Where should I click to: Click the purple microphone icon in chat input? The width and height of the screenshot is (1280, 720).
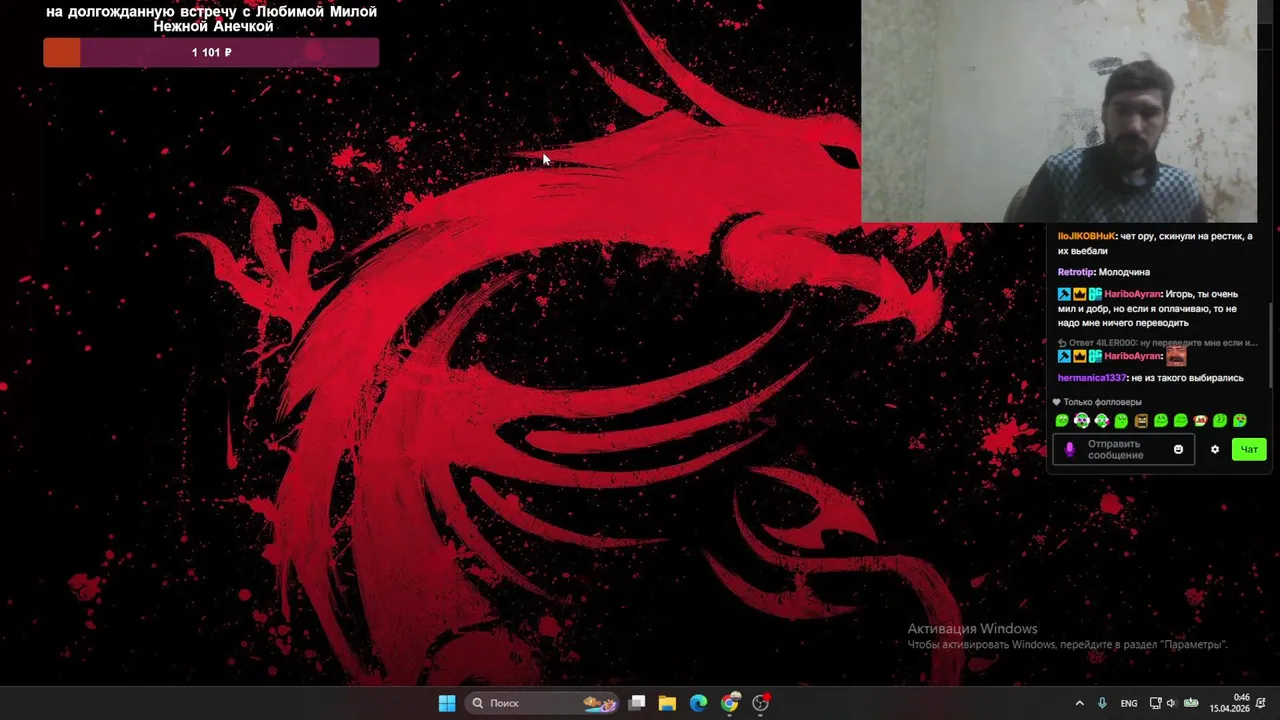click(1069, 449)
